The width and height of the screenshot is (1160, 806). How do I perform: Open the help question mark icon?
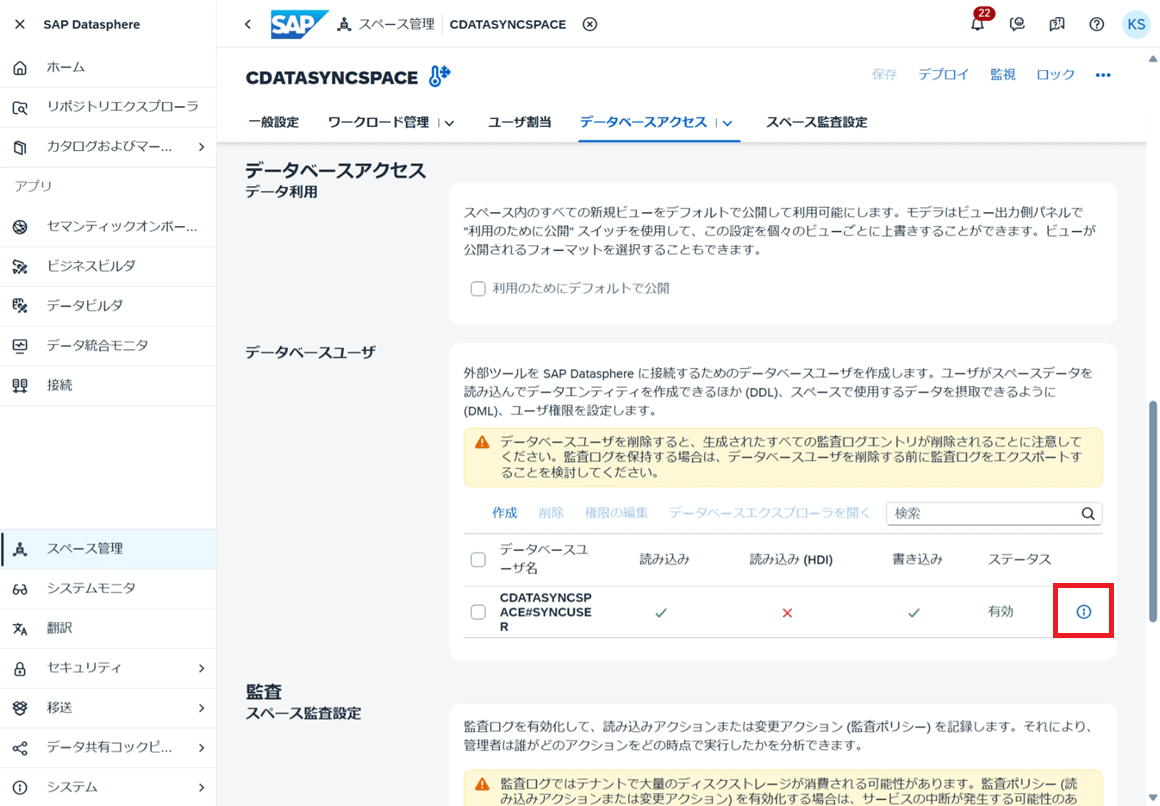(x=1096, y=24)
